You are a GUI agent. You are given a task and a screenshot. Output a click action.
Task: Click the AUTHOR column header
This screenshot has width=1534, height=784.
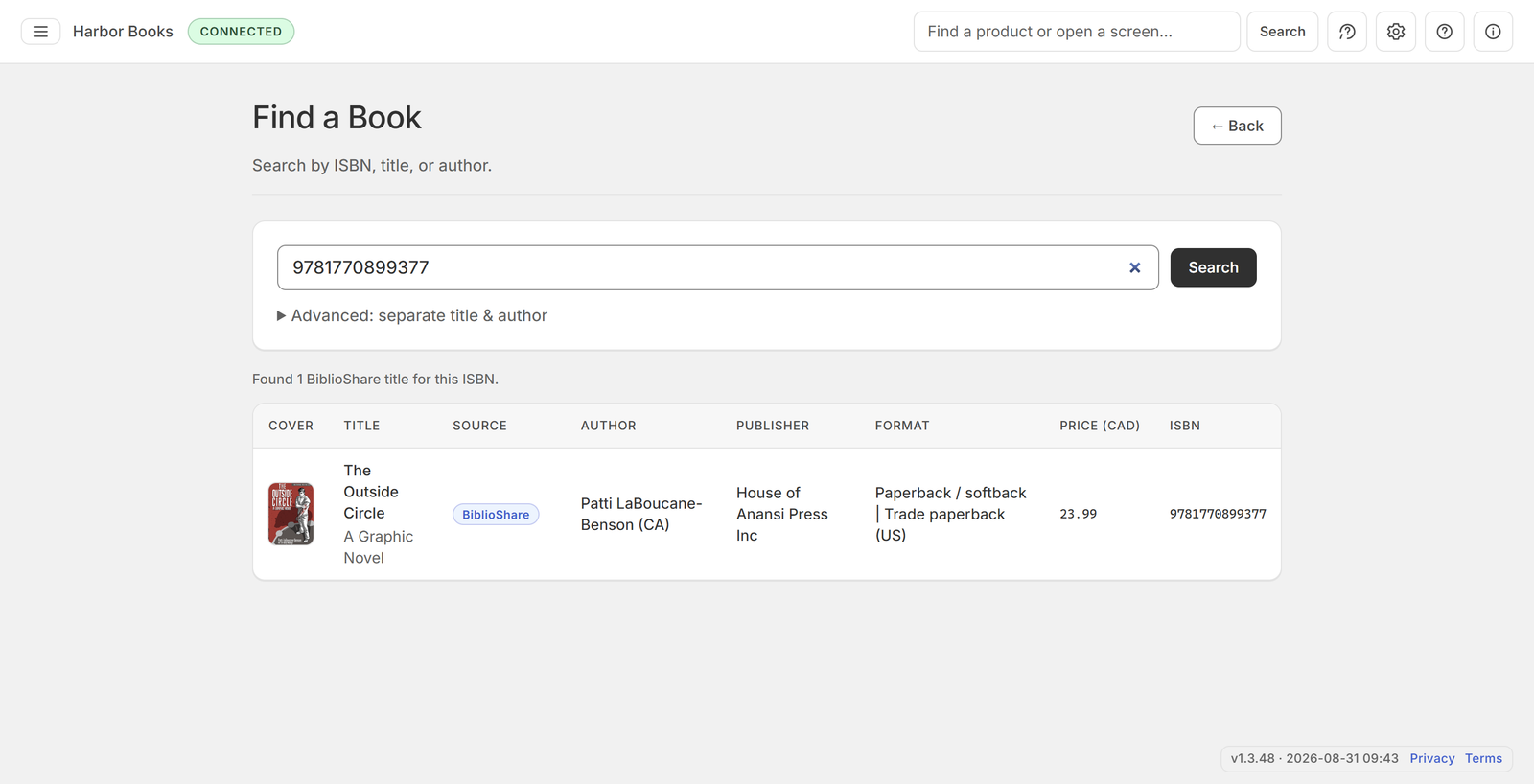click(x=608, y=426)
